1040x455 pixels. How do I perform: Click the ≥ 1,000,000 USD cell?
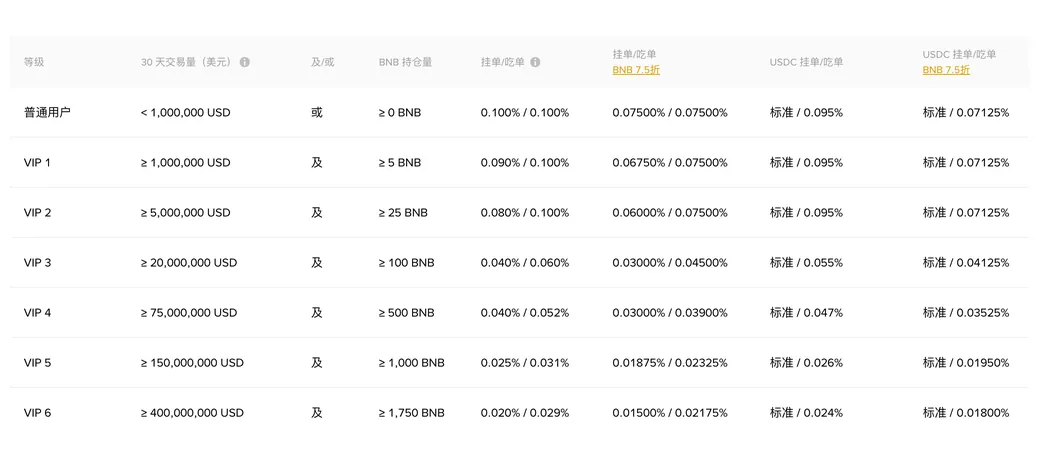click(186, 162)
